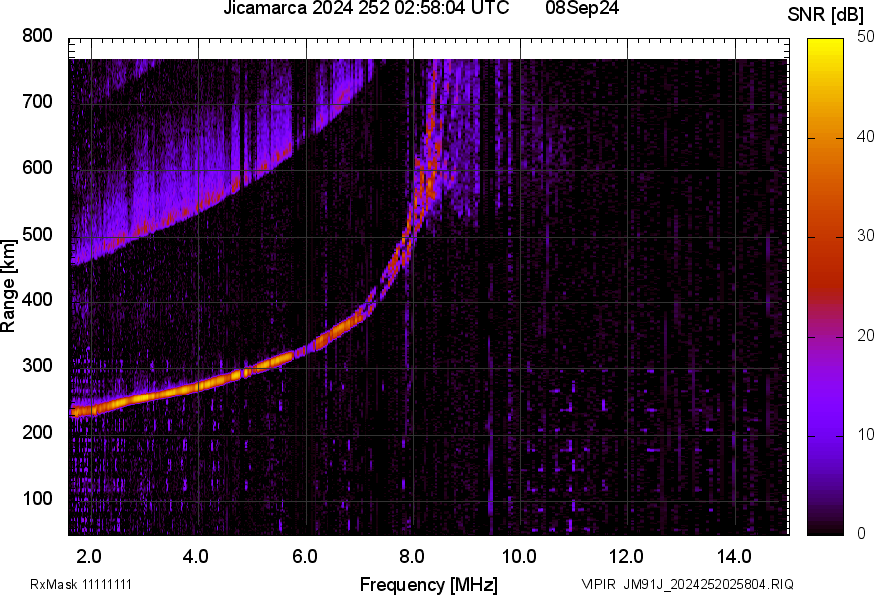Click colorbar tick value 10

coord(865,434)
